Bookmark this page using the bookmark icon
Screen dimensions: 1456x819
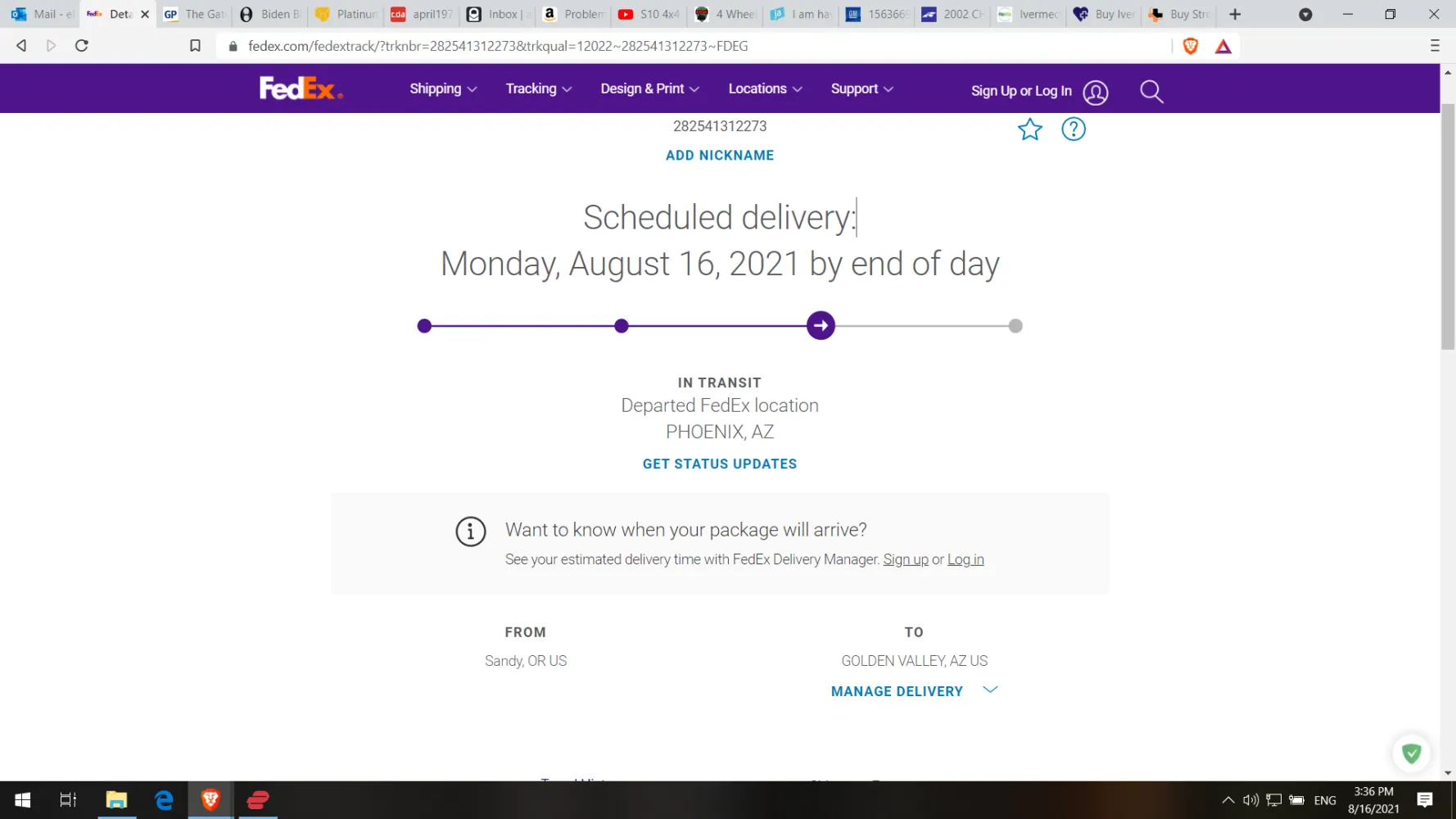[195, 46]
